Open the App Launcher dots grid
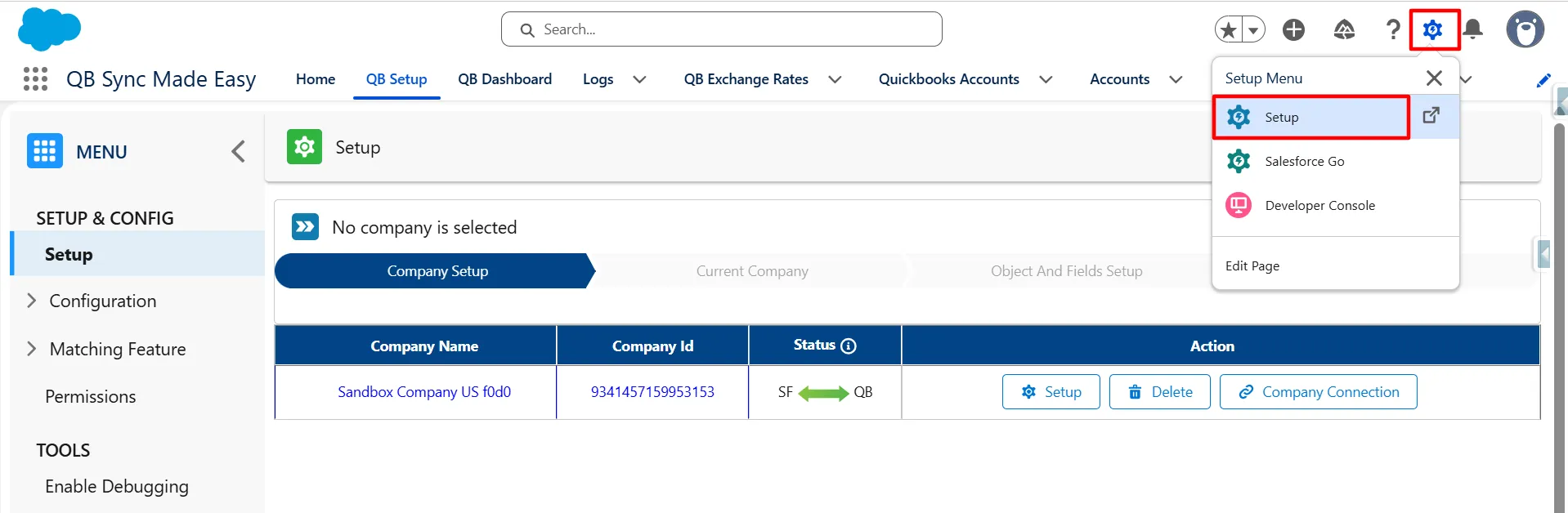Screen dimensions: 1568x513 35,78
